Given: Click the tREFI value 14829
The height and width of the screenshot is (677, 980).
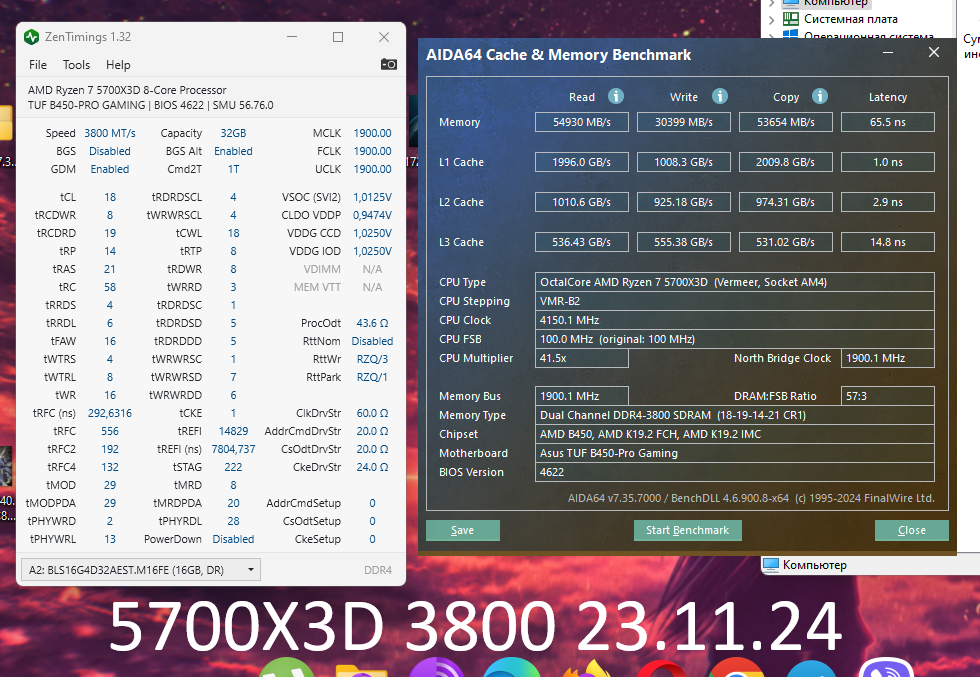Looking at the screenshot, I should coord(233,431).
